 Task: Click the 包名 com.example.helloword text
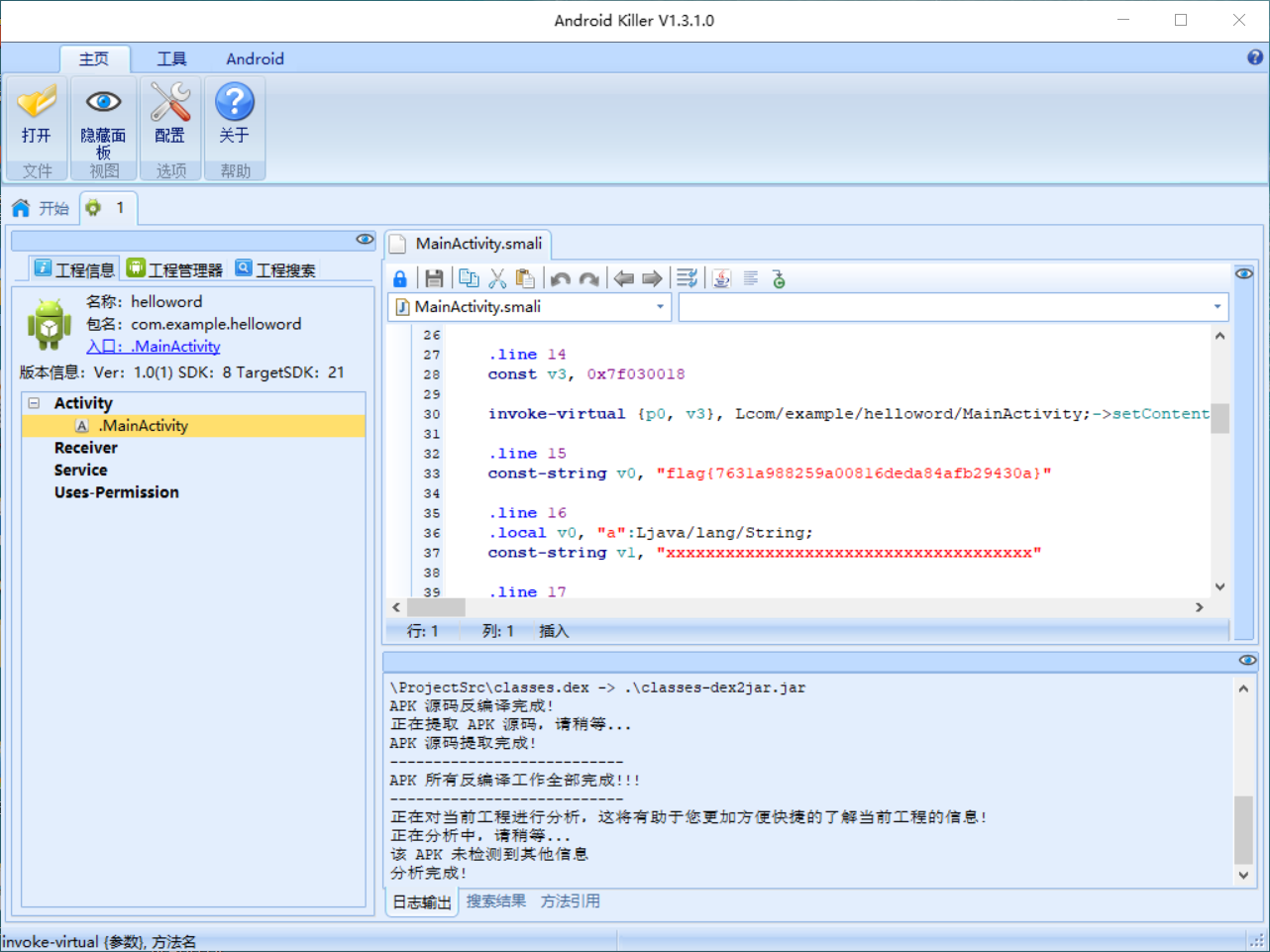coord(193,324)
